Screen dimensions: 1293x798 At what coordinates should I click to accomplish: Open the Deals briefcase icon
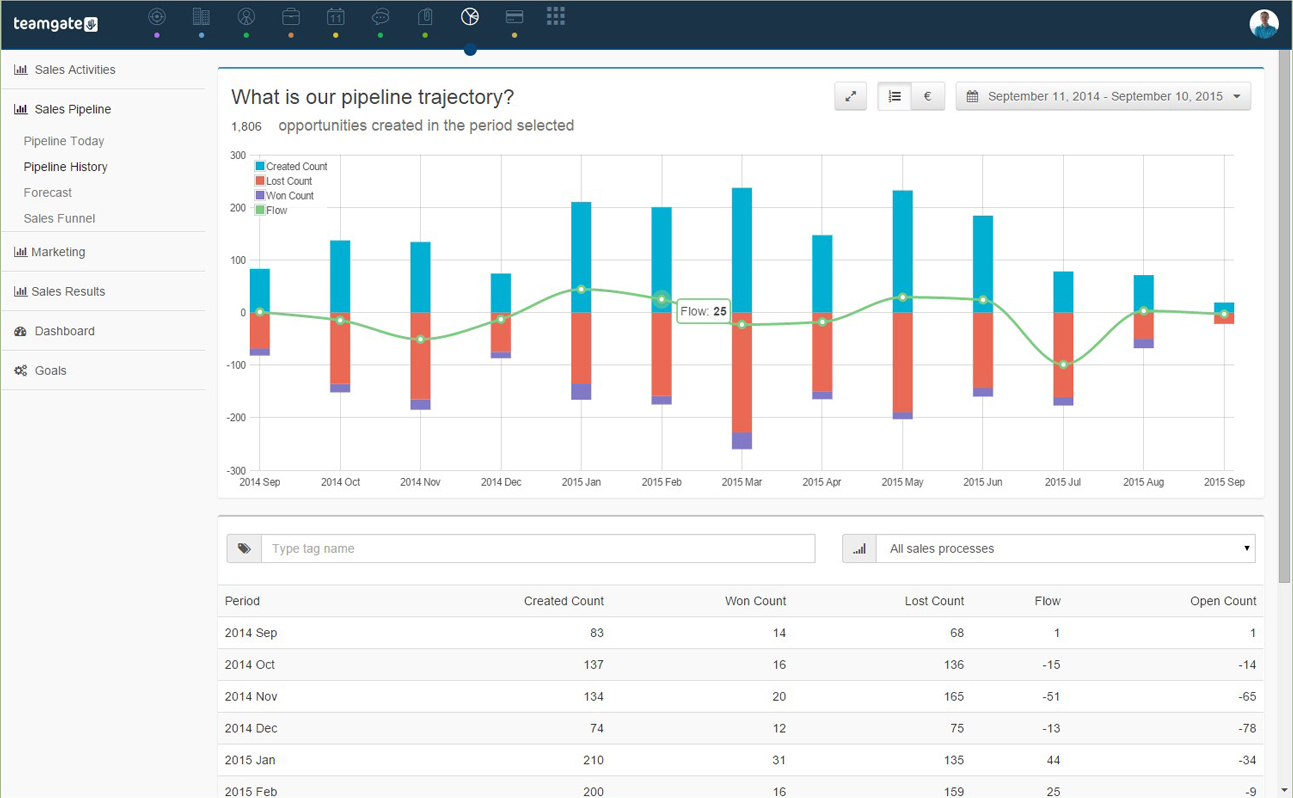click(290, 16)
